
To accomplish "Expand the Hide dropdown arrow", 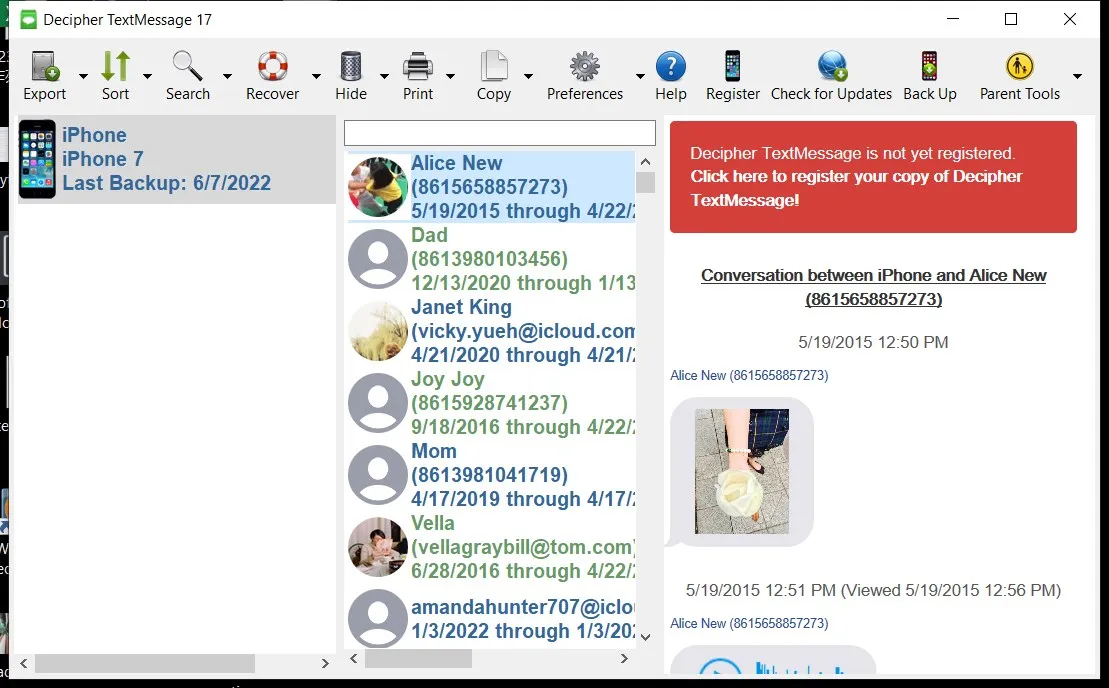I will (384, 76).
